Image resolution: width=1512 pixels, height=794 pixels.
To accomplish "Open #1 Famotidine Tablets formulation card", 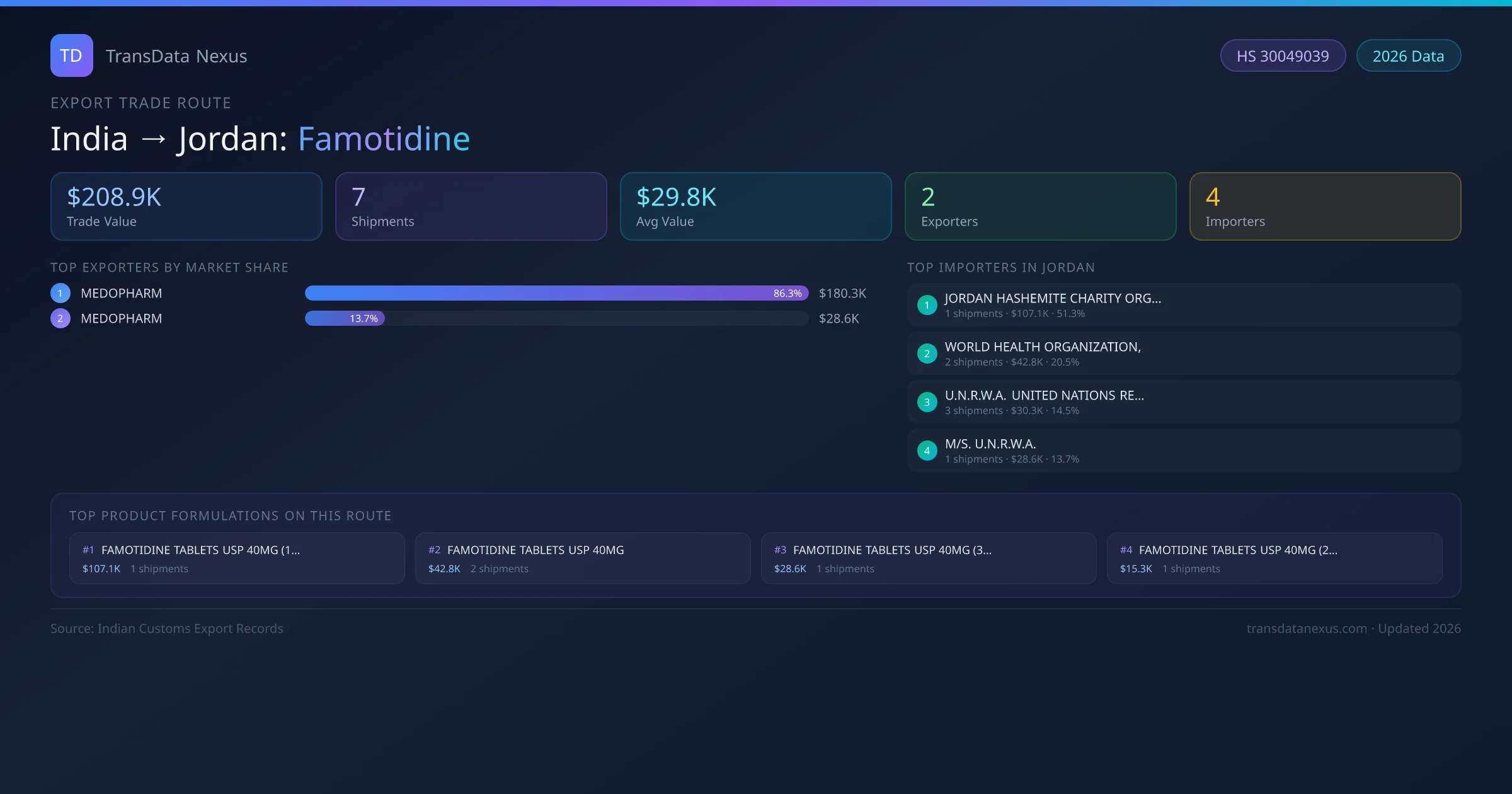I will (237, 558).
